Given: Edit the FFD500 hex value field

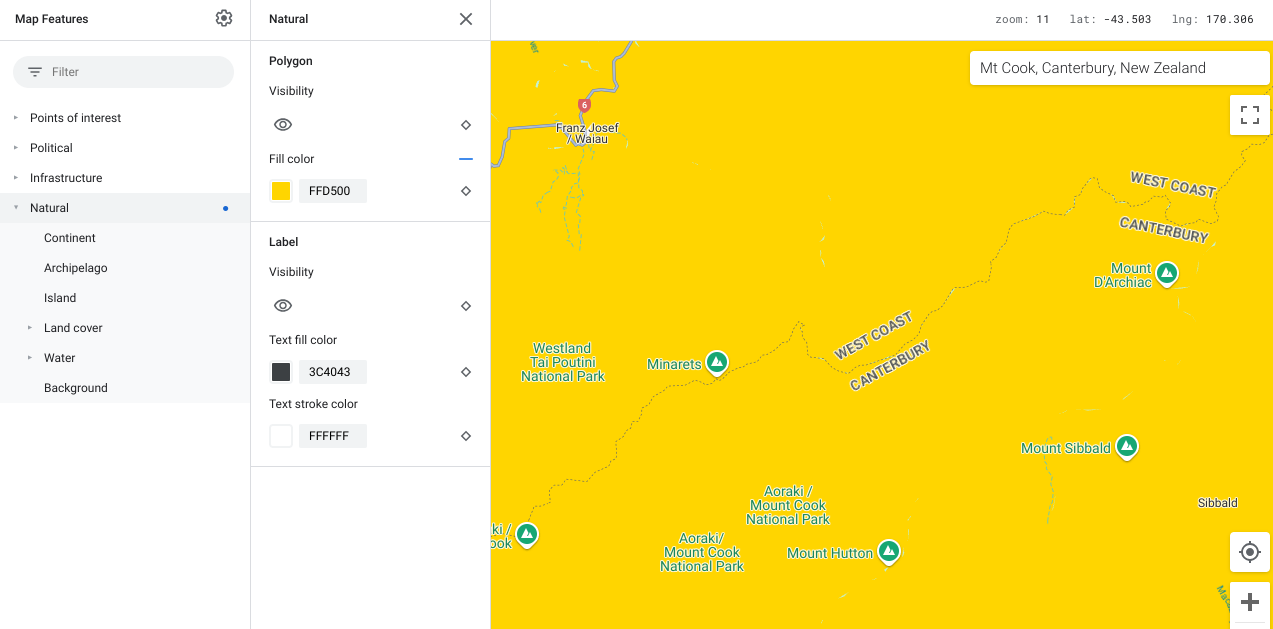Looking at the screenshot, I should (x=333, y=191).
